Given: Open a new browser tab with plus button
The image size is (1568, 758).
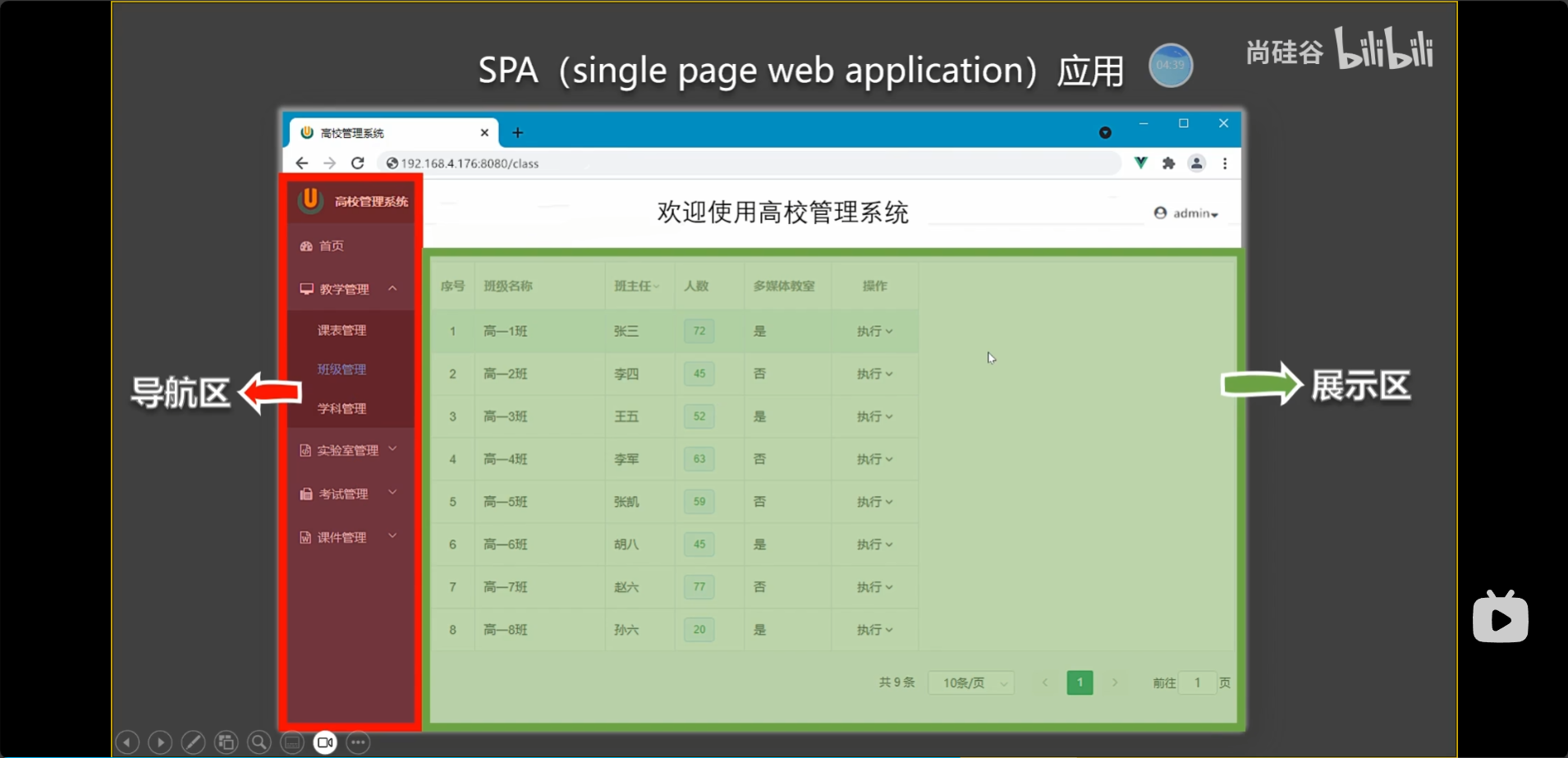Looking at the screenshot, I should [517, 132].
